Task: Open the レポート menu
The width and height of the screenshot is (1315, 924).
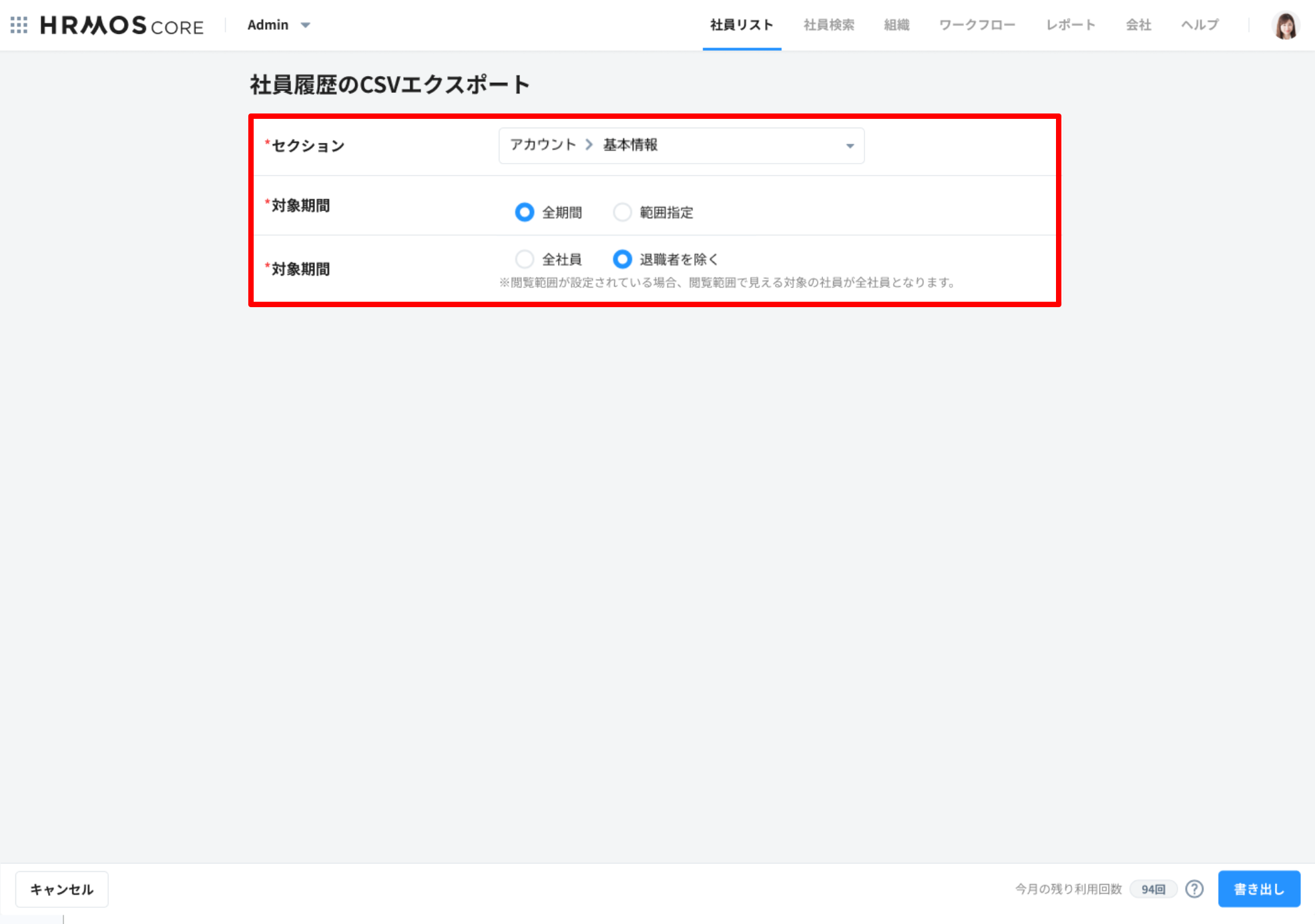Action: tap(1070, 25)
